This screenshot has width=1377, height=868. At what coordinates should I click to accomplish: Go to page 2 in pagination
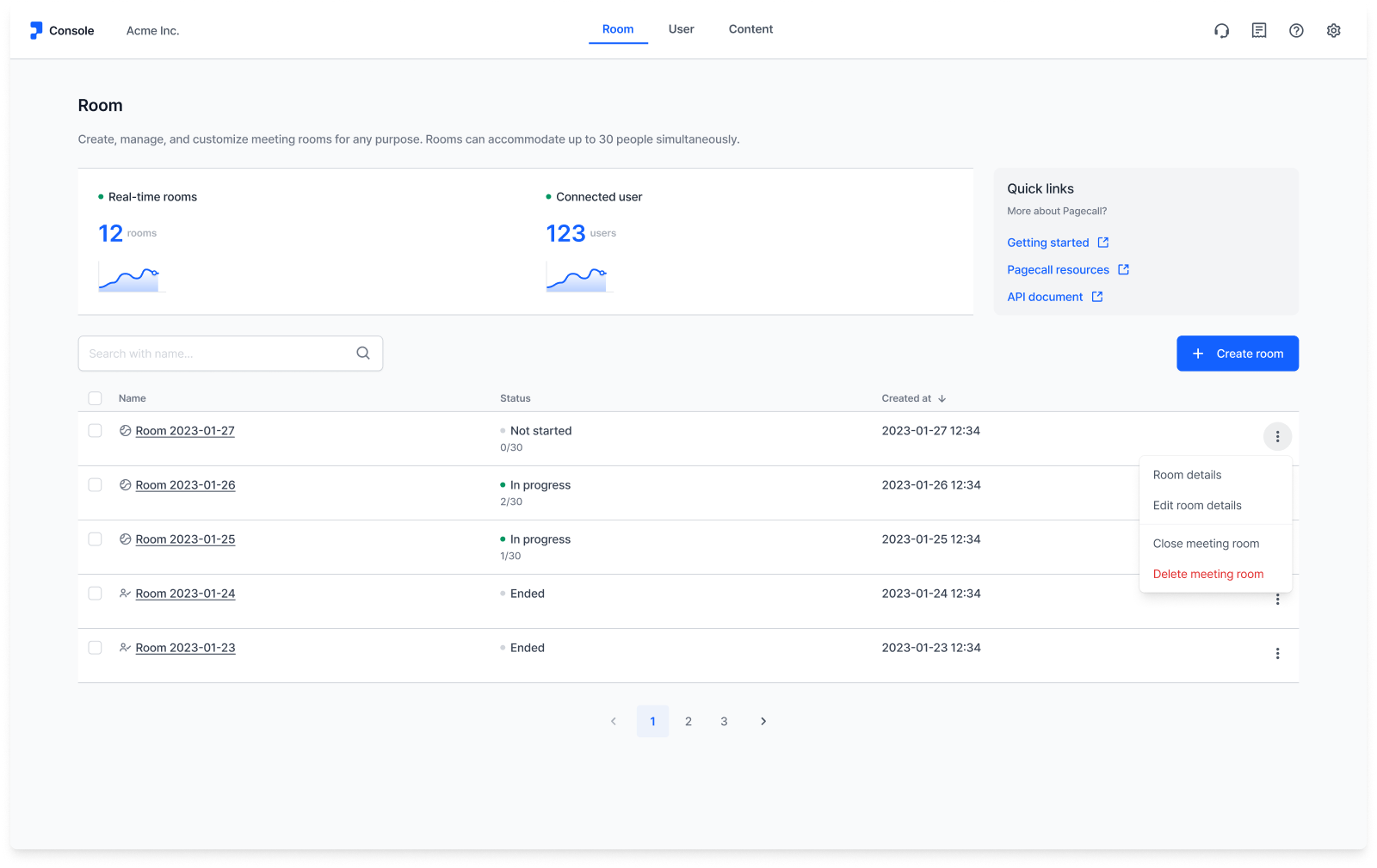tap(688, 722)
